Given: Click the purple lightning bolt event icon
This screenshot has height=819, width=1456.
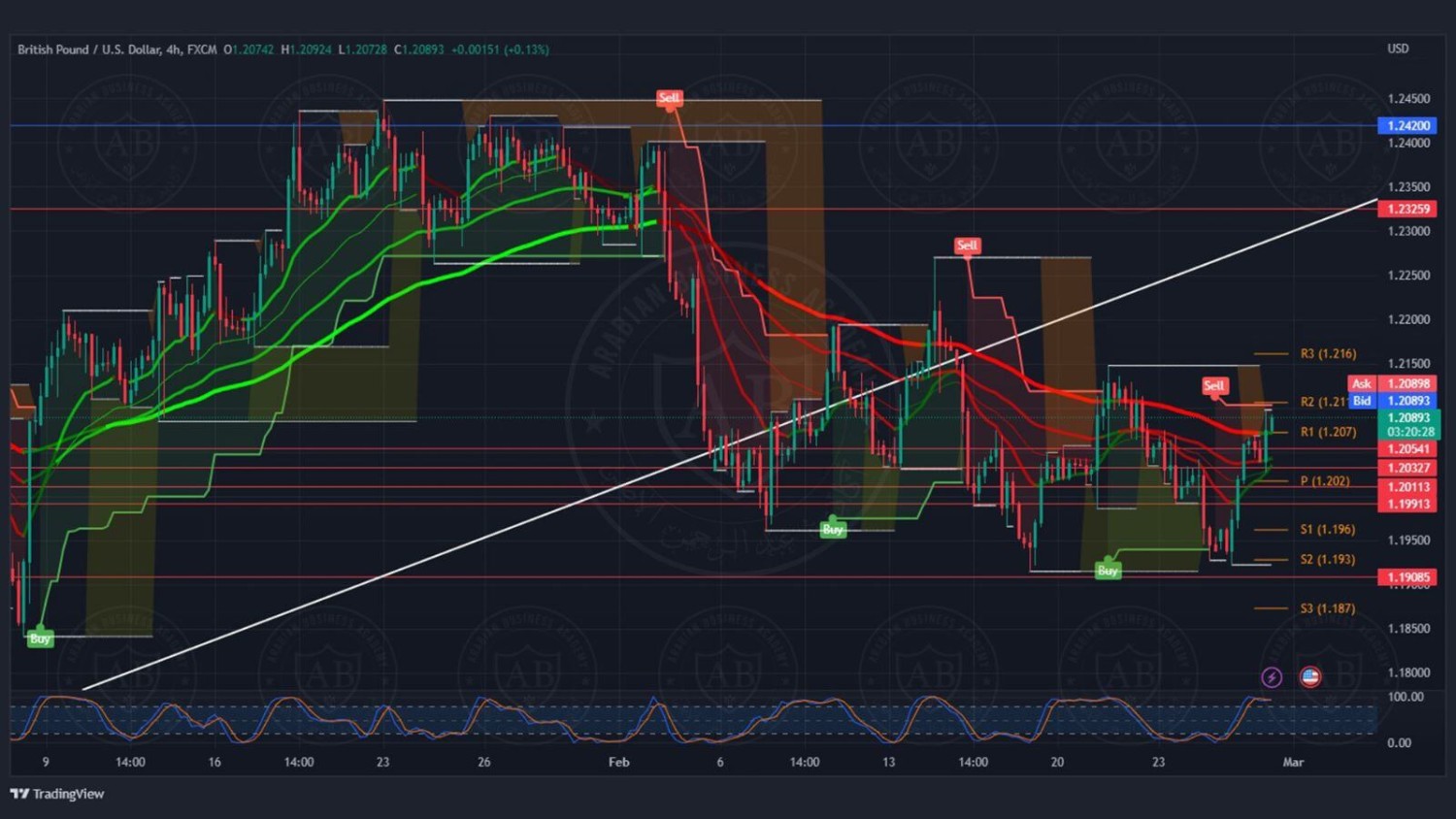Looking at the screenshot, I should [x=1272, y=677].
